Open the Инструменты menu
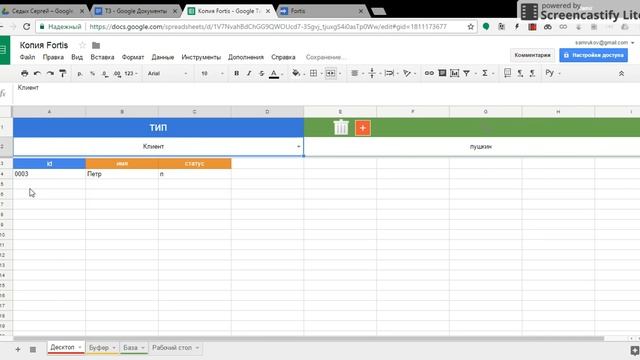This screenshot has height=360, width=640. pyautogui.click(x=201, y=57)
